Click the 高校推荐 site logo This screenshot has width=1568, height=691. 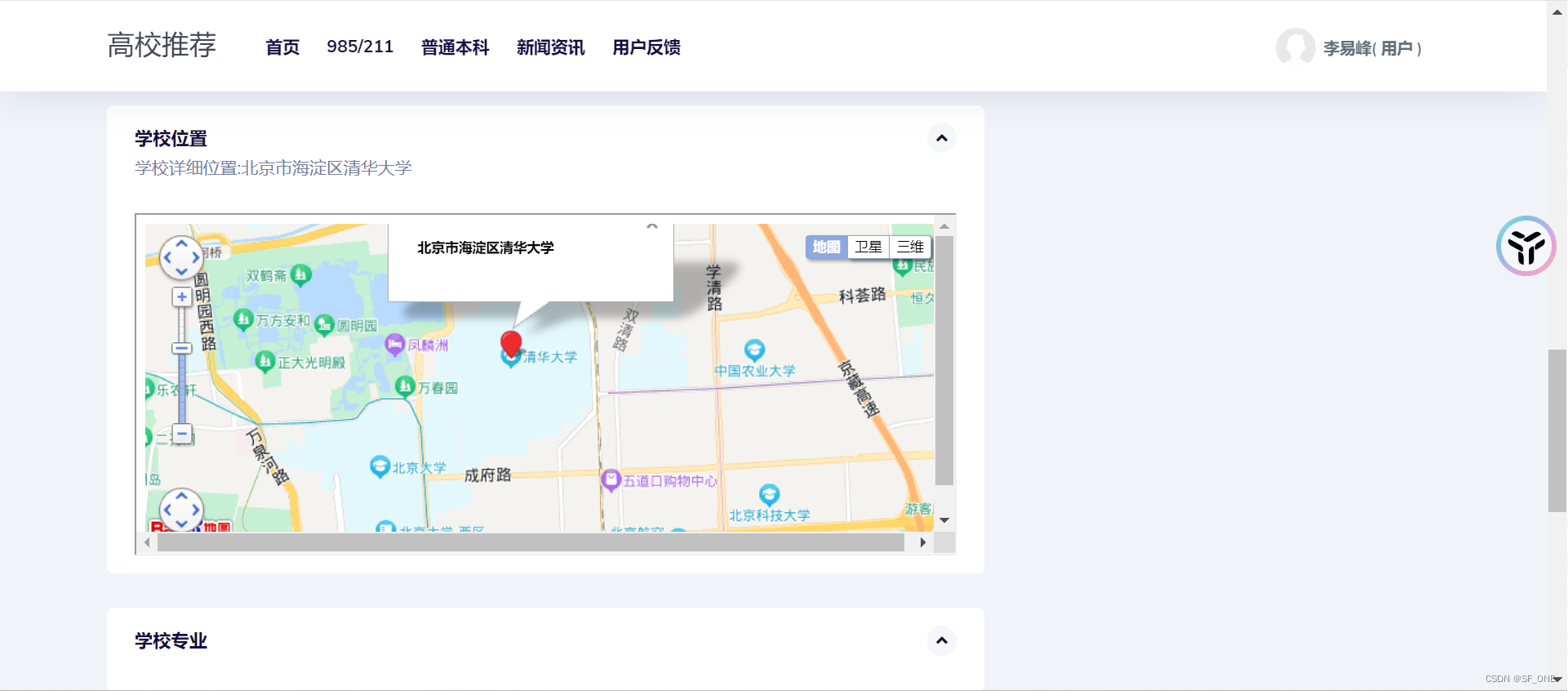coord(162,45)
